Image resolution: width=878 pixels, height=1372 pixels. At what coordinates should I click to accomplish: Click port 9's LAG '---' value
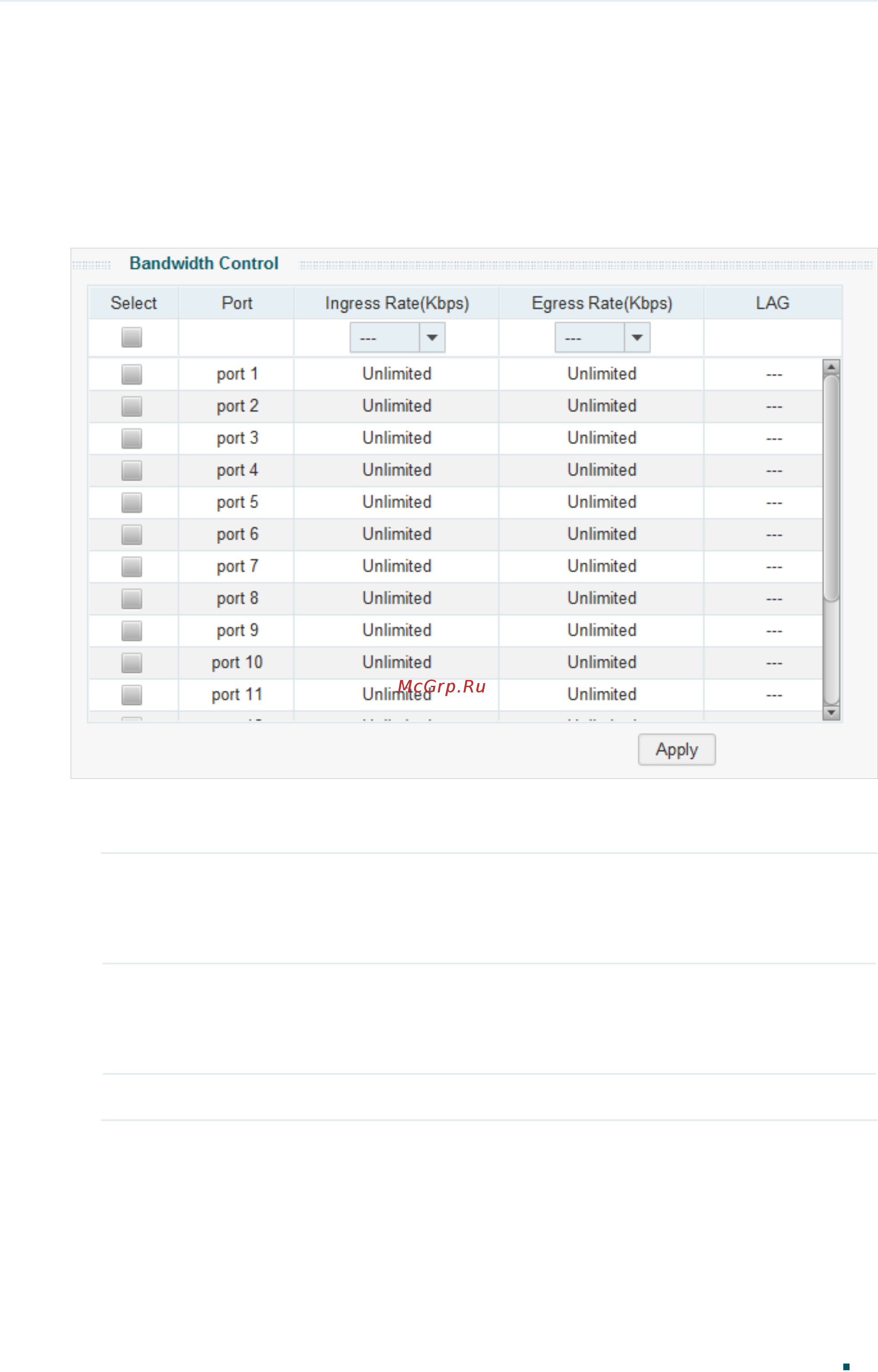[773, 631]
